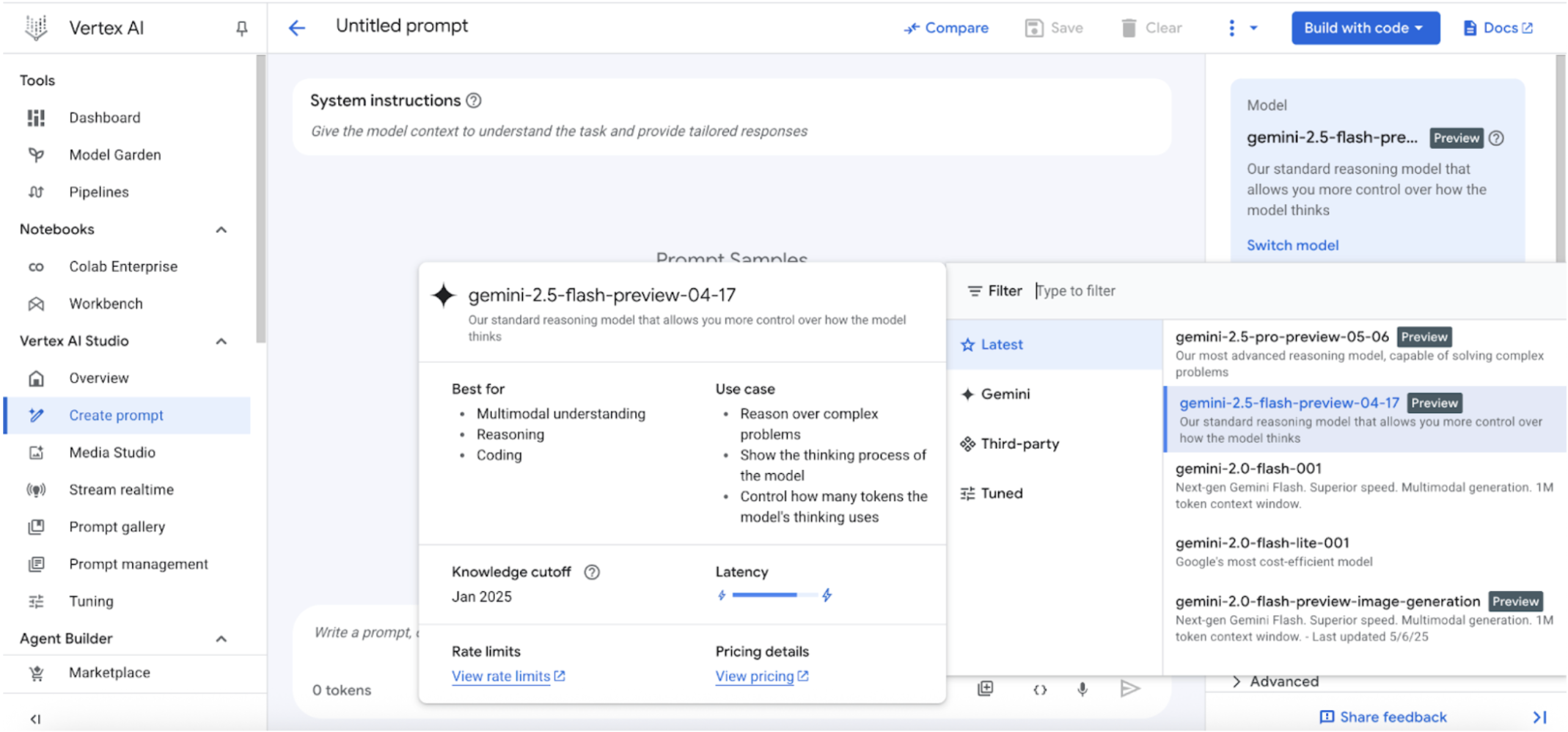
Task: Collapse the right settings panel
Action: (x=1540, y=717)
